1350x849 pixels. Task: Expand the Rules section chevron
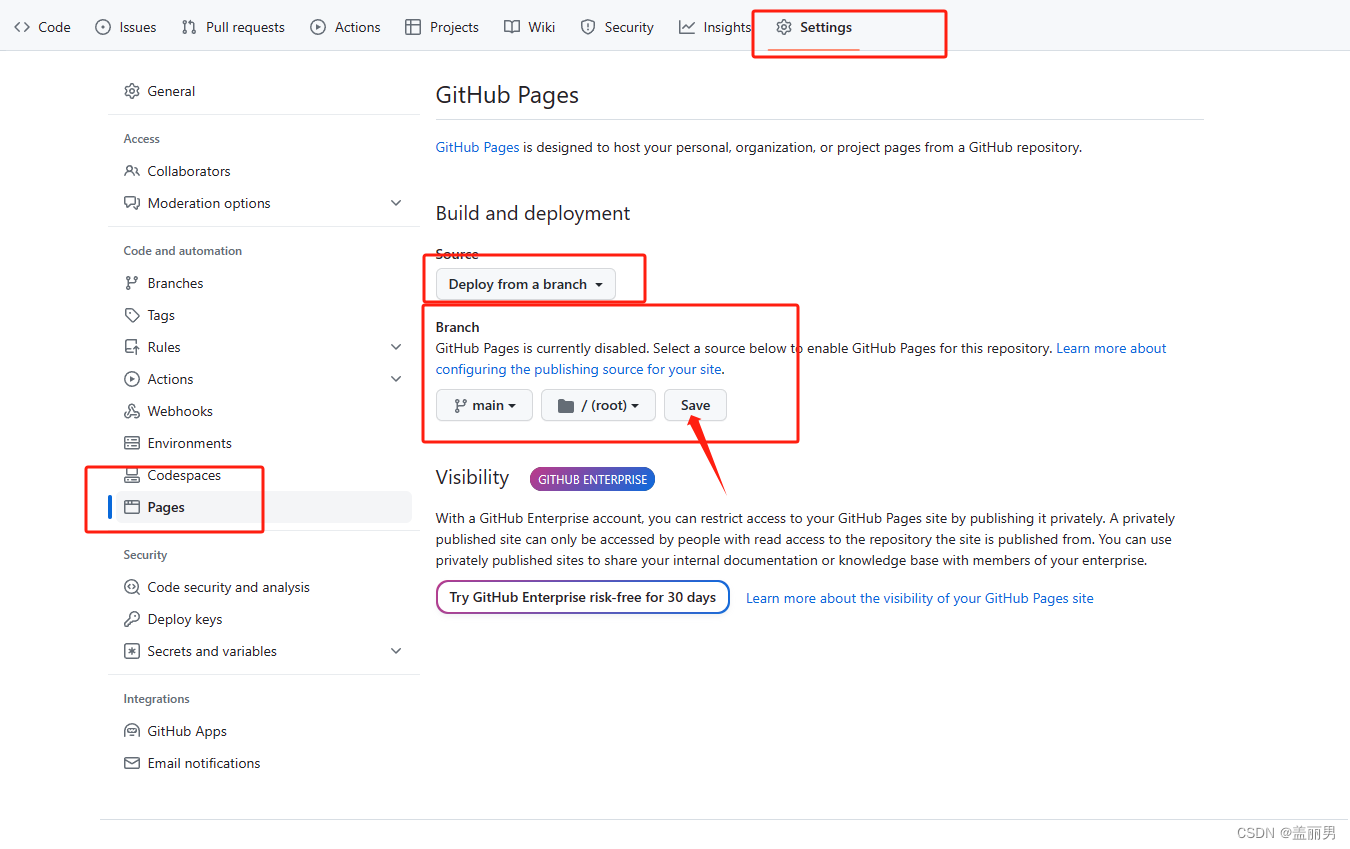click(396, 347)
